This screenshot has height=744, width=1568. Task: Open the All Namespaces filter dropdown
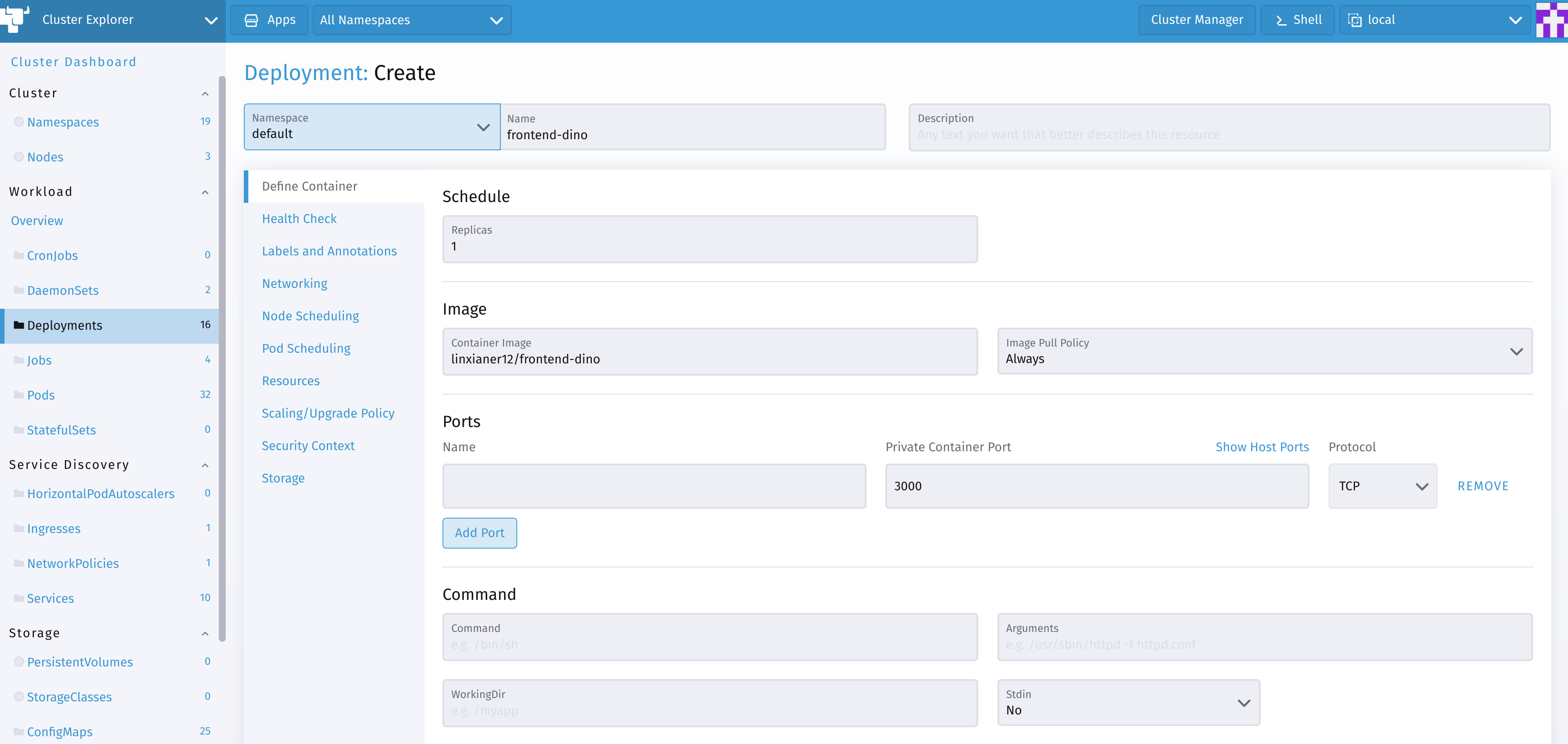tap(411, 20)
